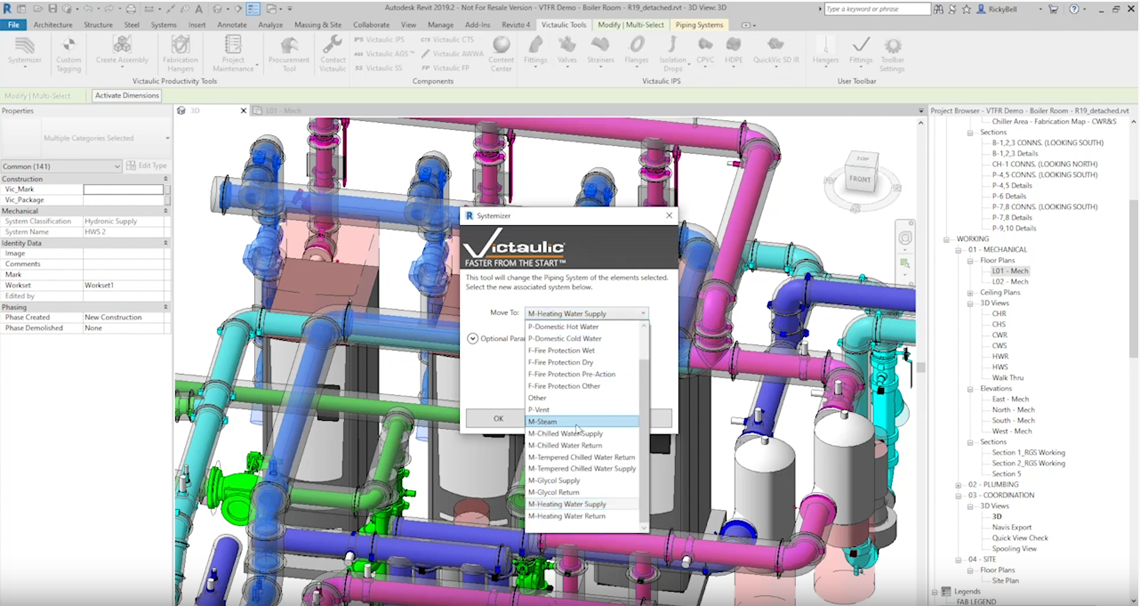Choose Victaulic AGS components

[385, 53]
